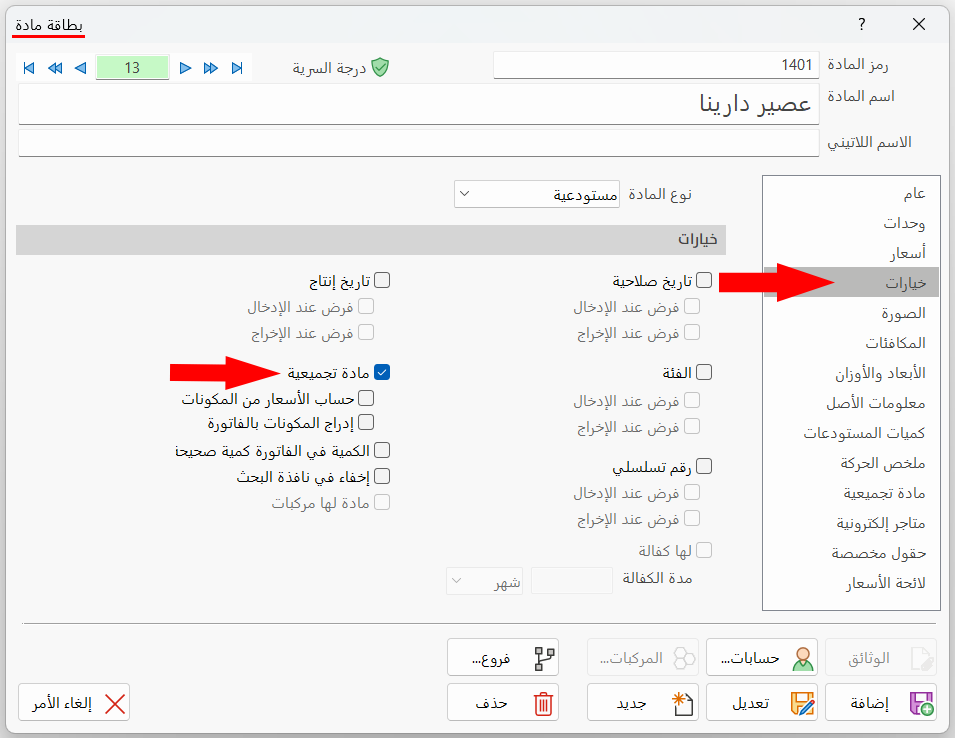955x738 pixels.
Task: Enable the تاريخ صلاحية checkbox
Action: [x=704, y=280]
